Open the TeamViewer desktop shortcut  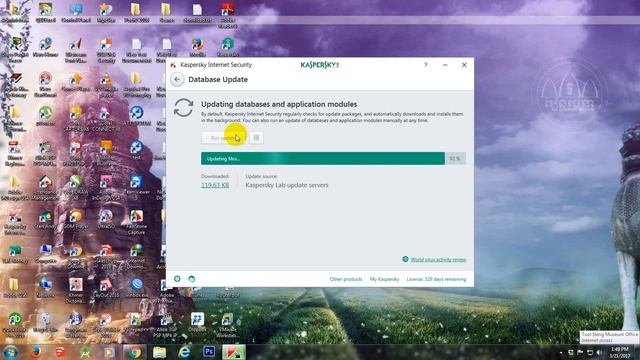pyautogui.click(x=136, y=188)
